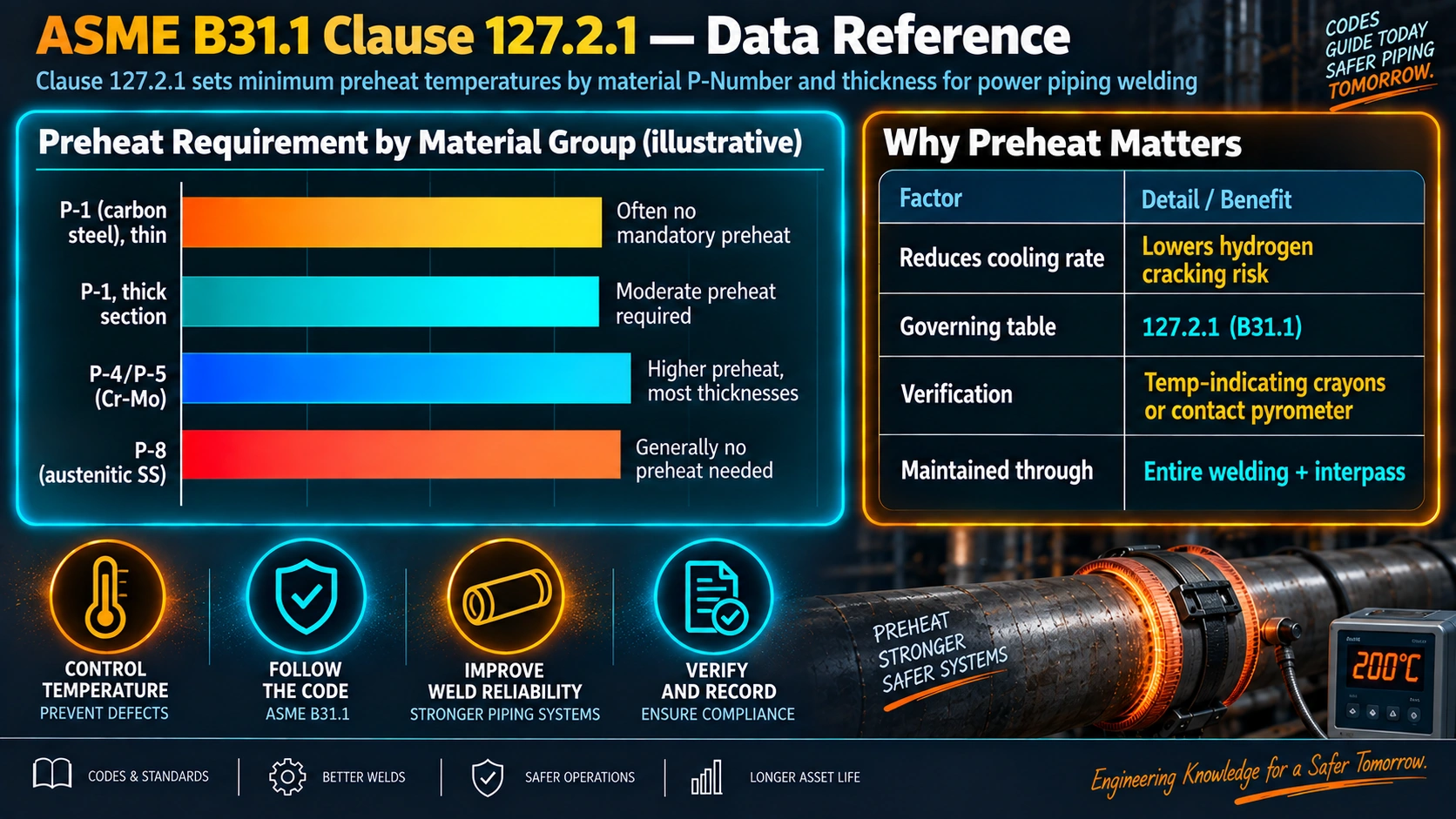Click the 'STRONGER PIPING SYSTEMS' caption

click(505, 715)
